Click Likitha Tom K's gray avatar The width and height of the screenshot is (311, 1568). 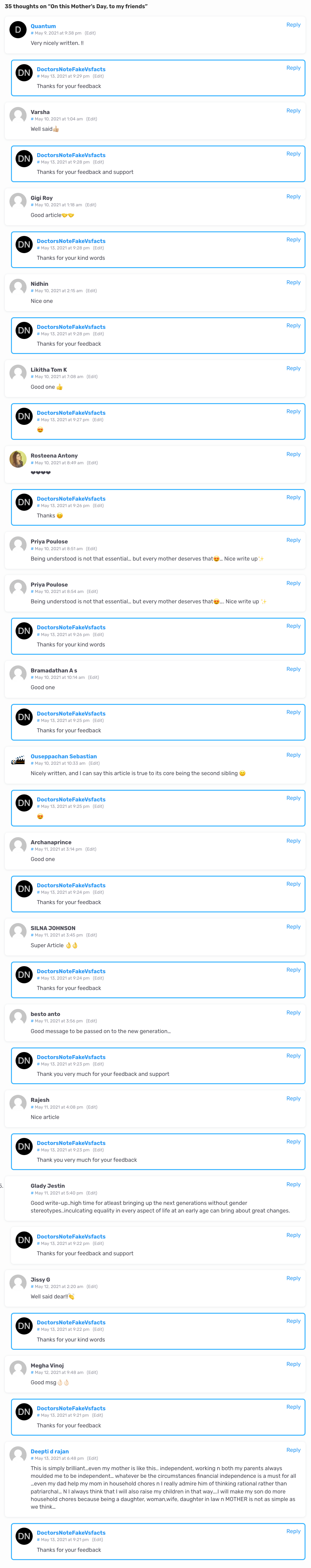(18, 373)
